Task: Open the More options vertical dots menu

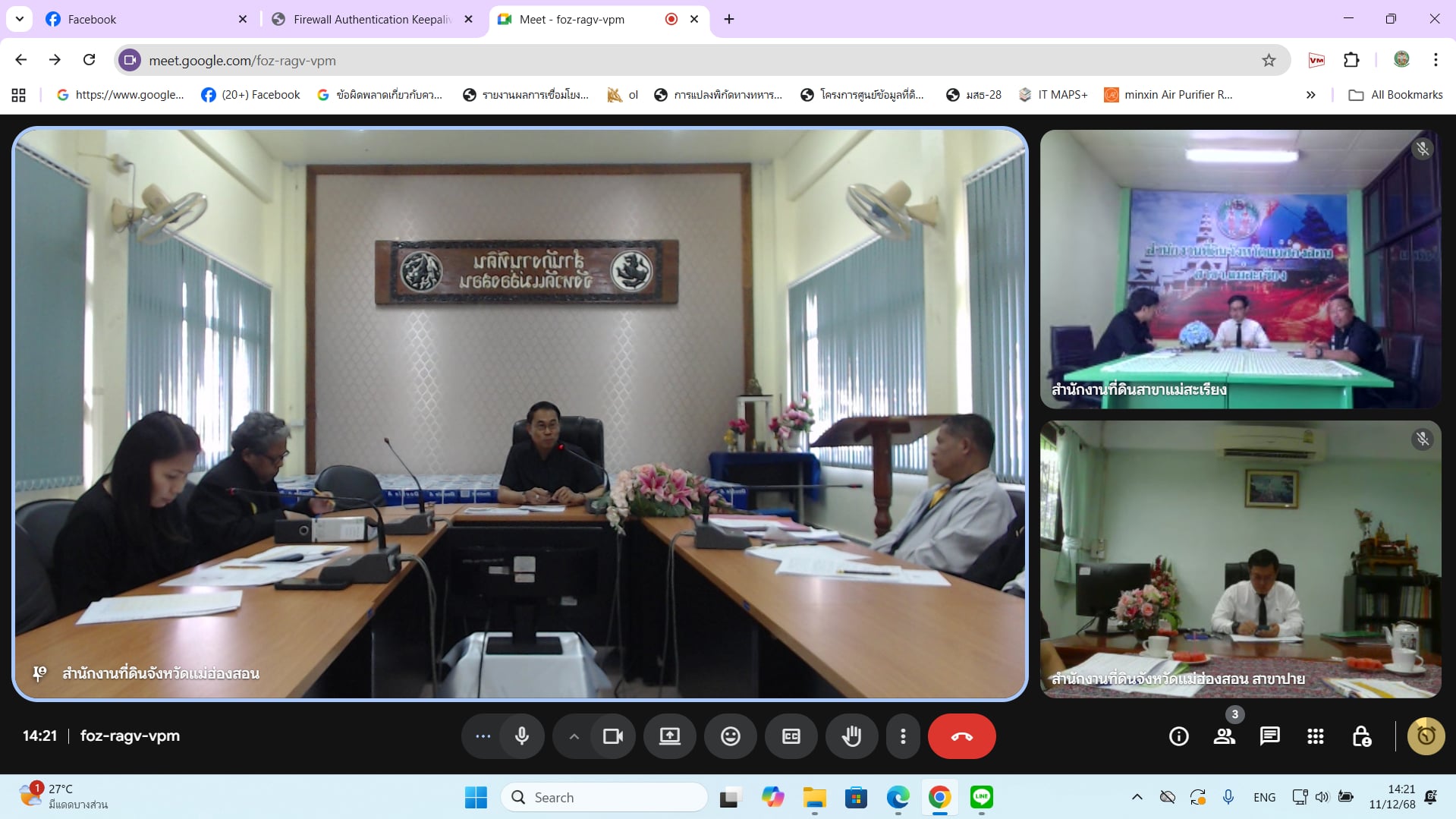Action: coord(903,736)
